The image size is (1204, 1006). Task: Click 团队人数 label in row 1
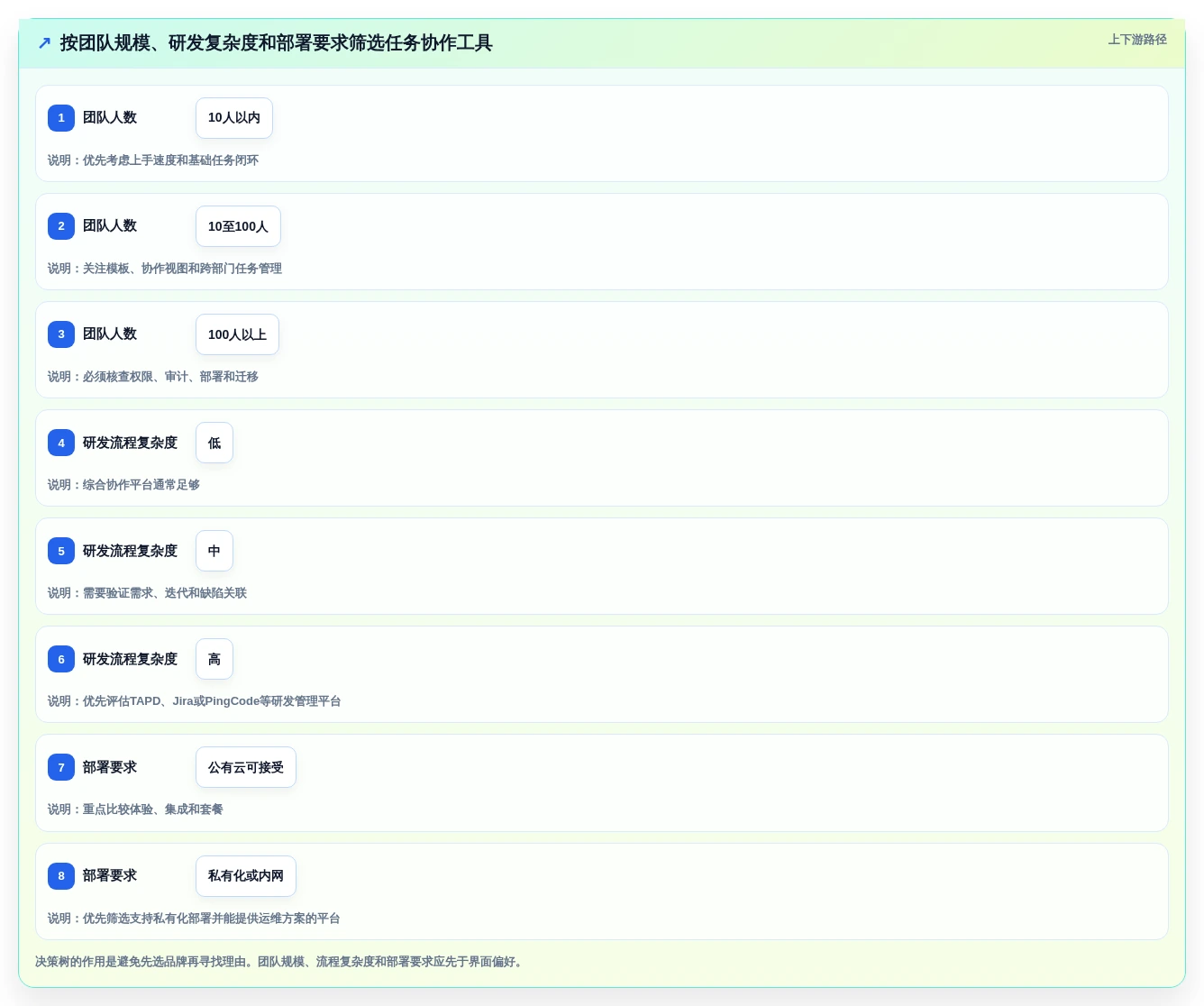coord(110,118)
